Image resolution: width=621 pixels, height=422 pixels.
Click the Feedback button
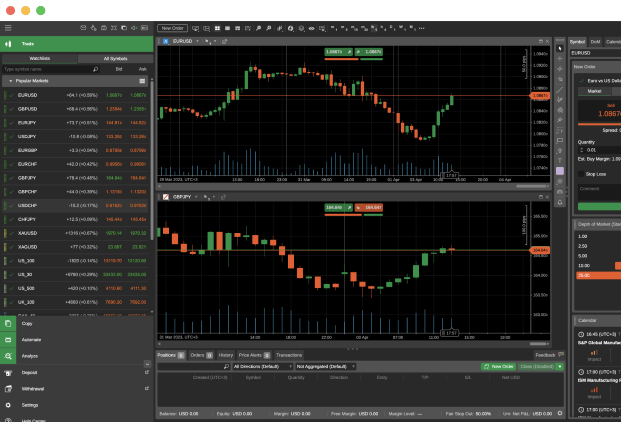545,355
